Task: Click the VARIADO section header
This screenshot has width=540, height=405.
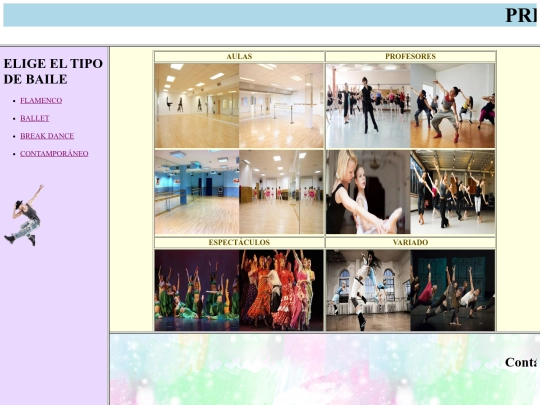Action: 410,242
